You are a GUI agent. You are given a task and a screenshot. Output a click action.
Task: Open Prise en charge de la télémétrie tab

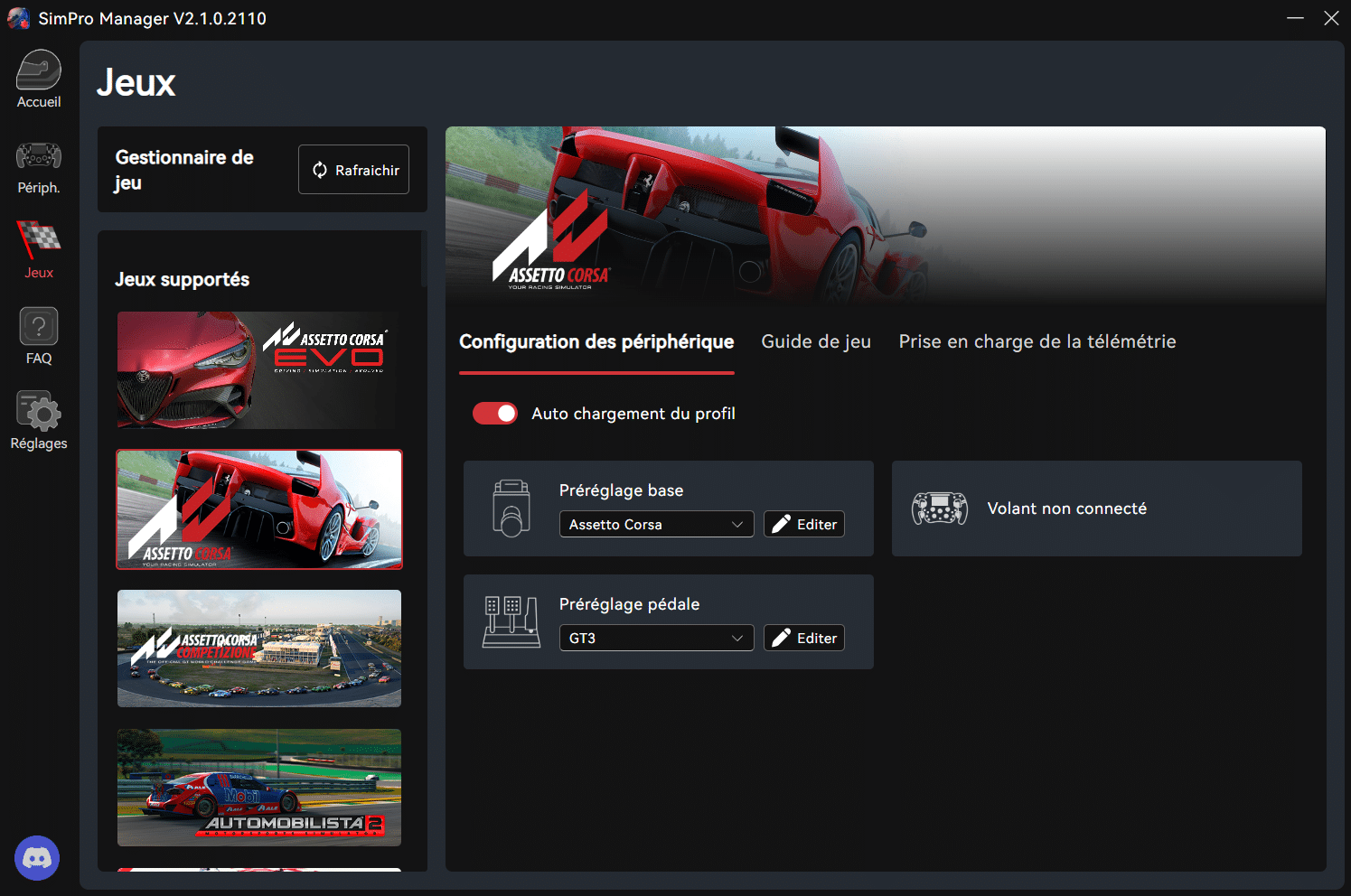coord(1037,341)
